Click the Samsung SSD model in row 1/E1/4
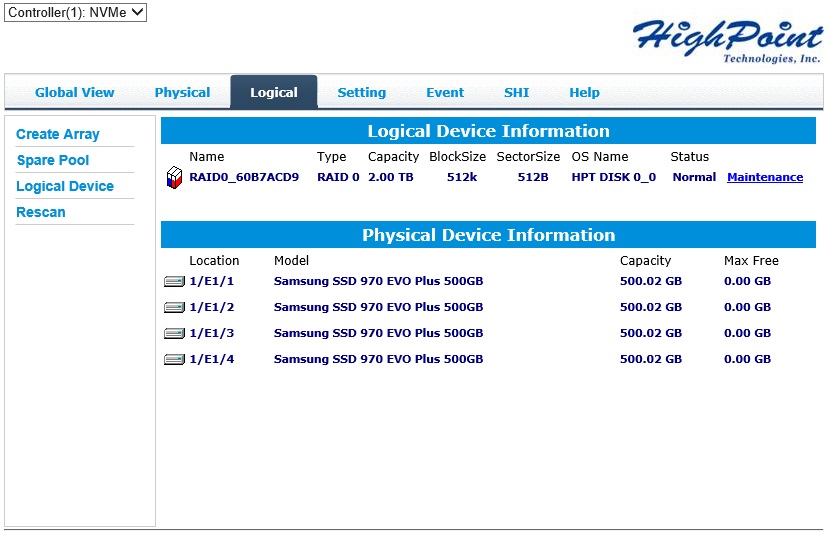This screenshot has height=535, width=831. pos(378,359)
